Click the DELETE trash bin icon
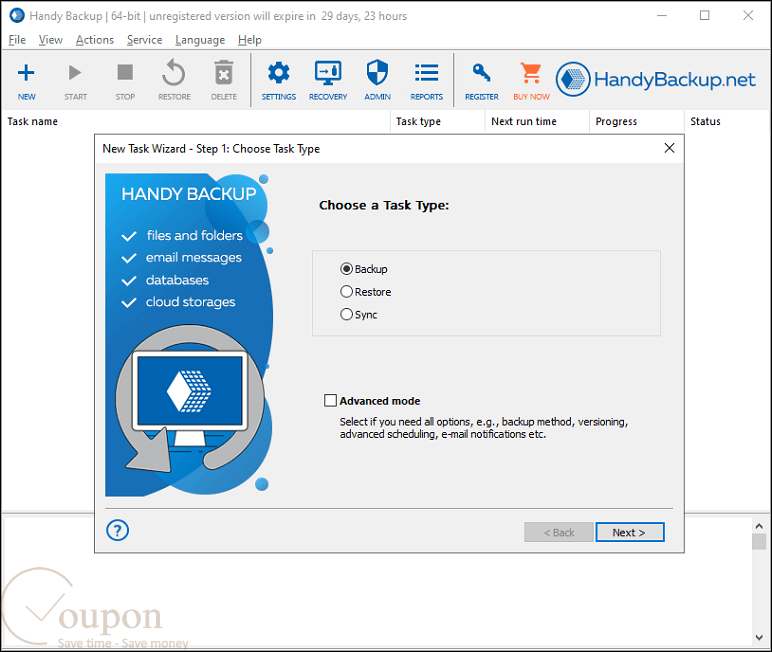The width and height of the screenshot is (772, 652). (224, 73)
